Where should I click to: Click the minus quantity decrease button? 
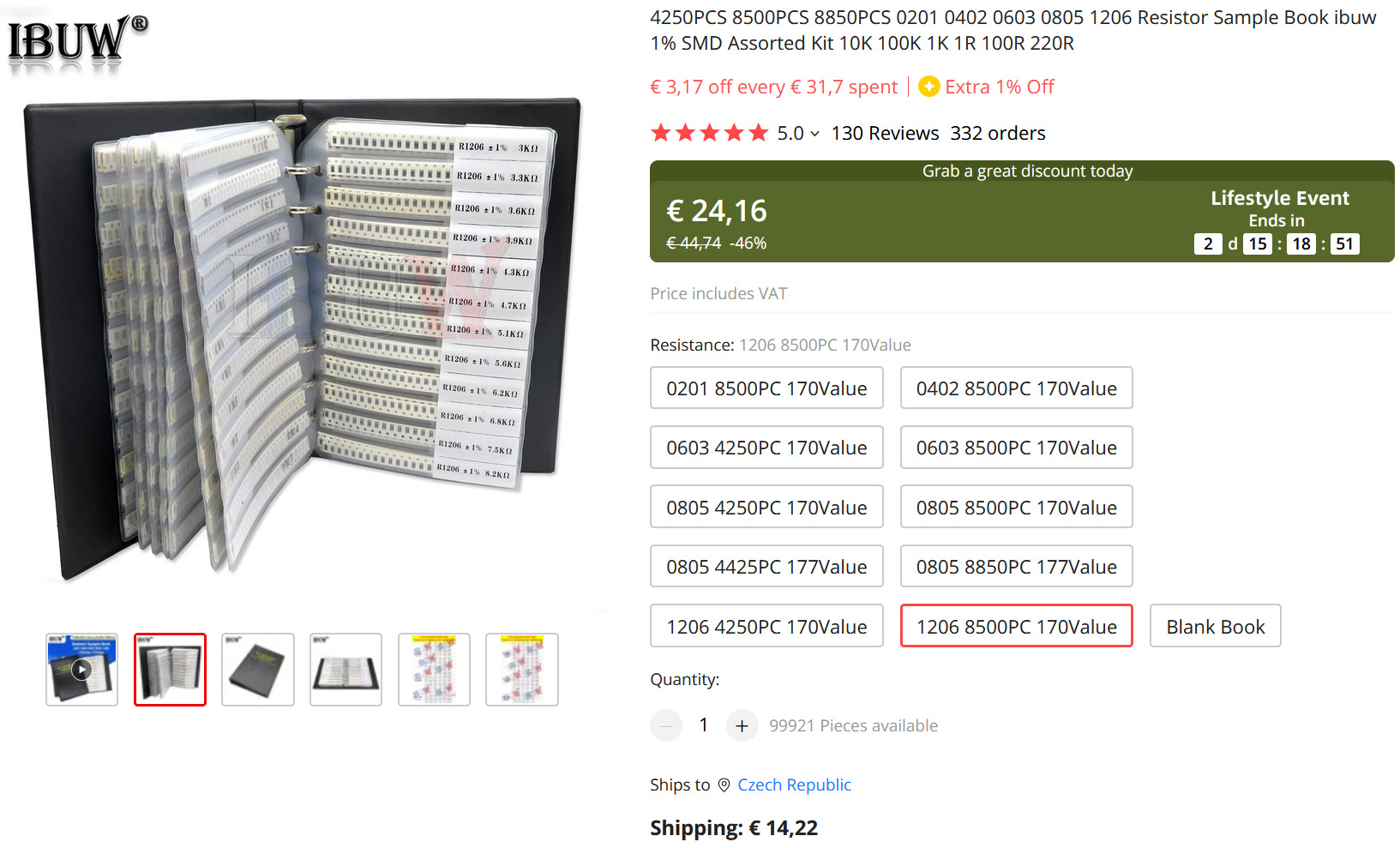[x=666, y=725]
